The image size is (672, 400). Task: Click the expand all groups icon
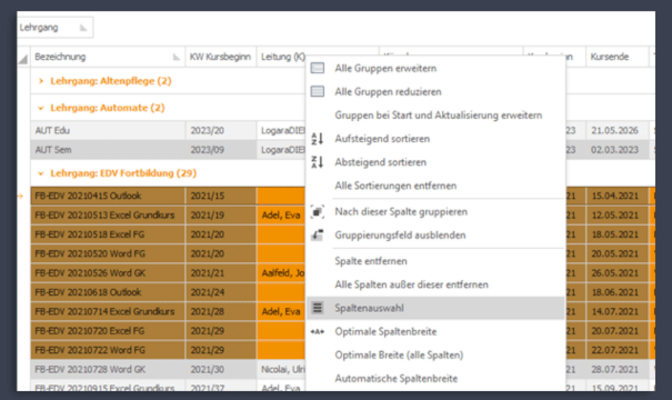tap(317, 69)
